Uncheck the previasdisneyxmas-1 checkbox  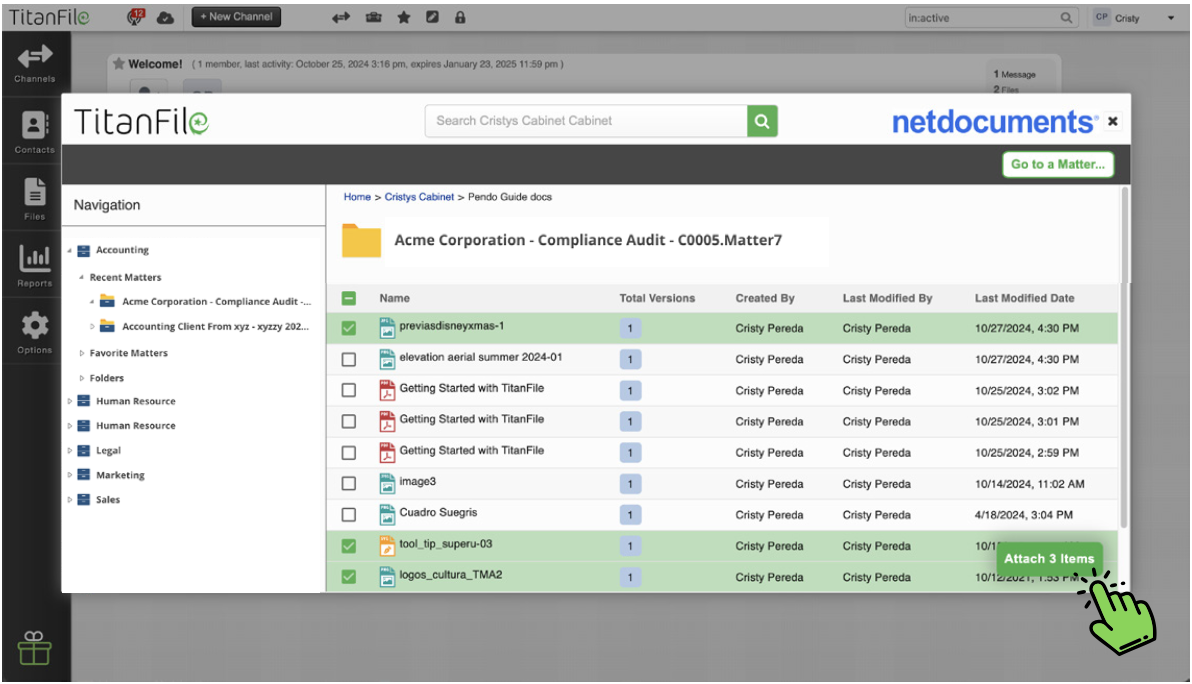tap(349, 328)
